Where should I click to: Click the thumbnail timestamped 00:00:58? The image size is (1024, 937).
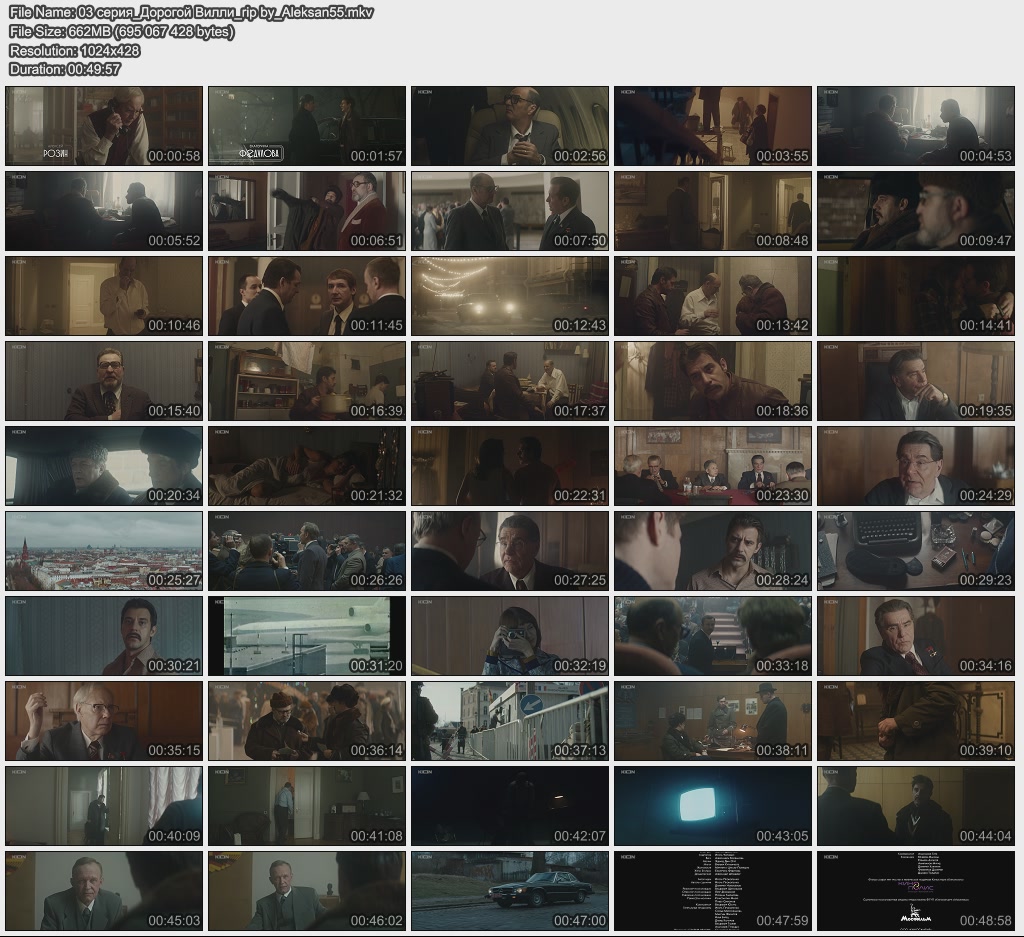click(x=104, y=126)
